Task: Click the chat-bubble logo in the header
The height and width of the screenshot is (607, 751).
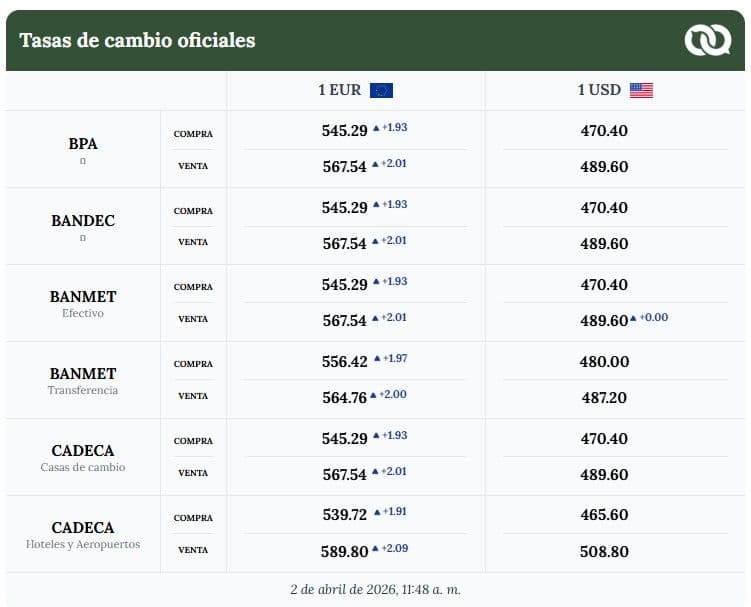Action: [707, 40]
